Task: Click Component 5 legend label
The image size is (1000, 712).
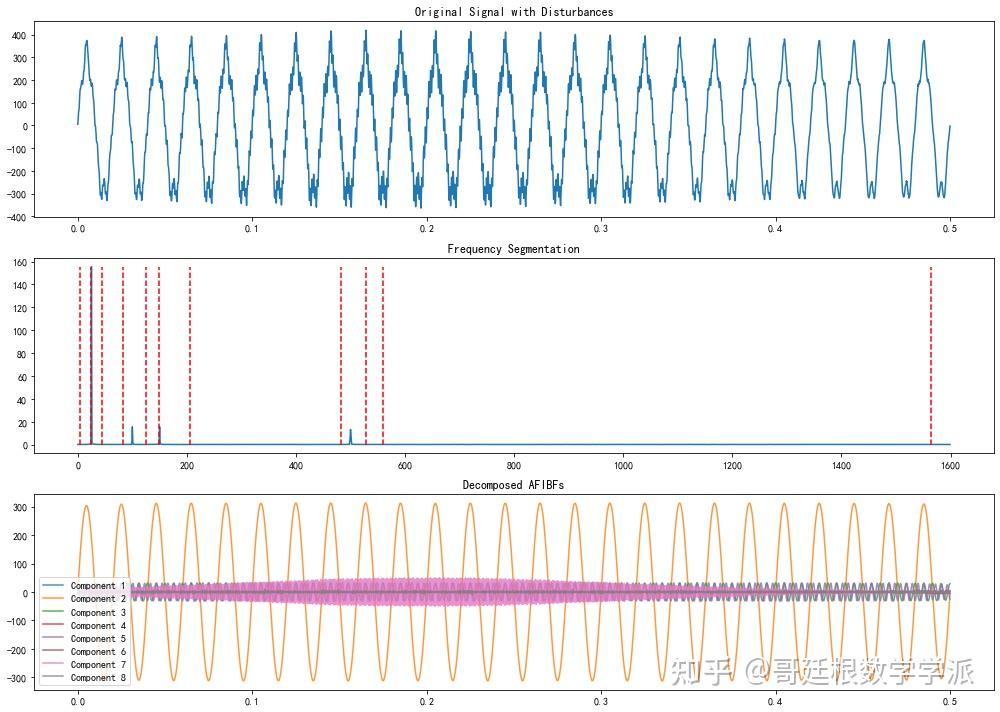Action: click(98, 639)
